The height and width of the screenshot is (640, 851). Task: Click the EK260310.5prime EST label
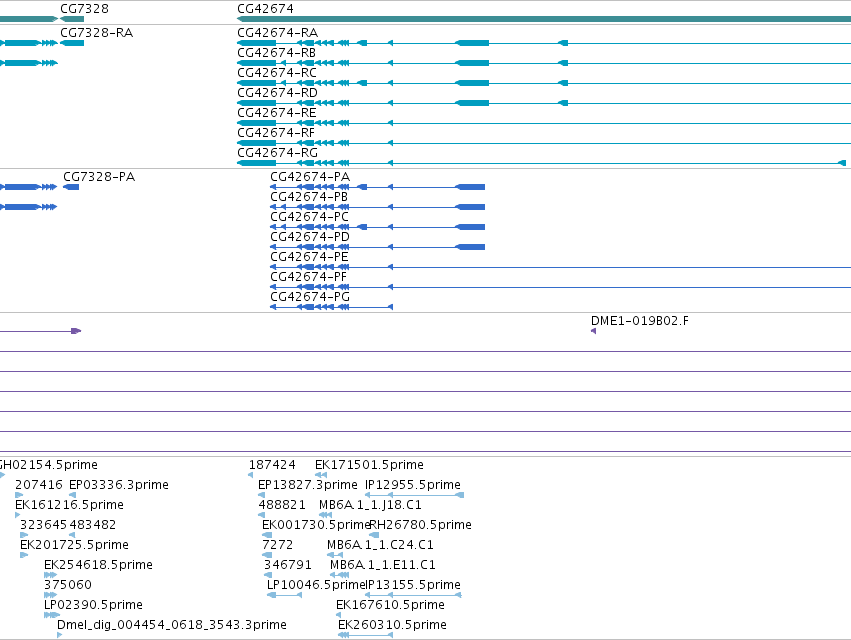tap(392, 625)
